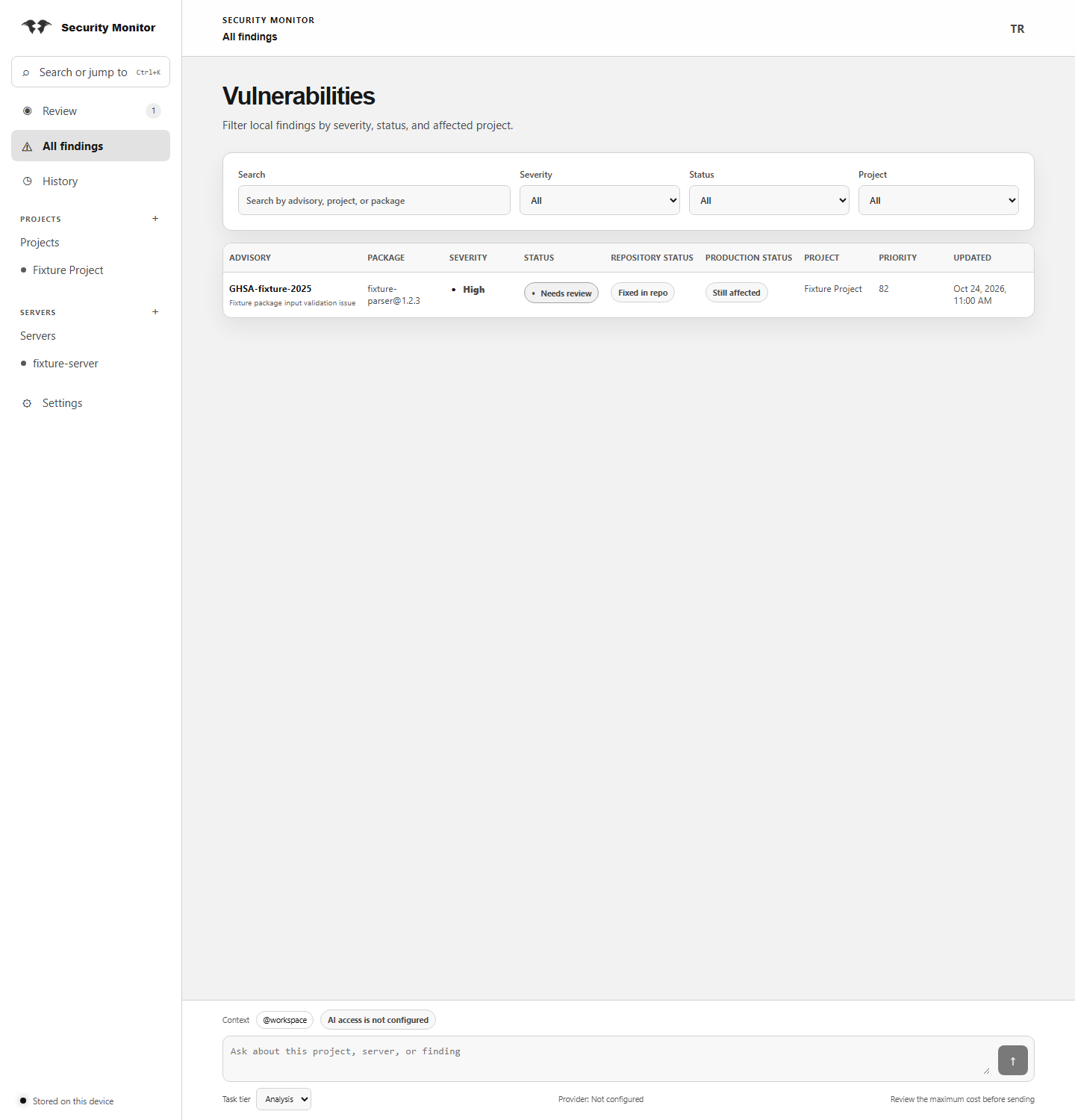Click the History clock icon
Screen dimensions: 1075x1120
point(28,181)
